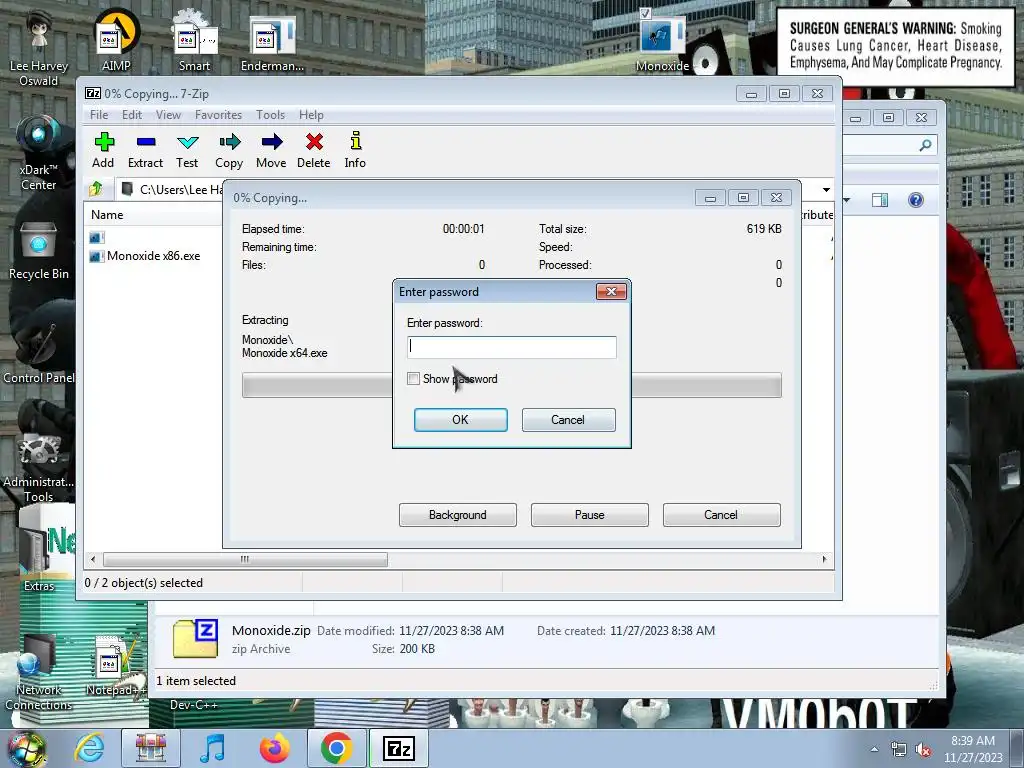Click the Delete toolbar icon
The height and width of the screenshot is (768, 1024).
313,150
